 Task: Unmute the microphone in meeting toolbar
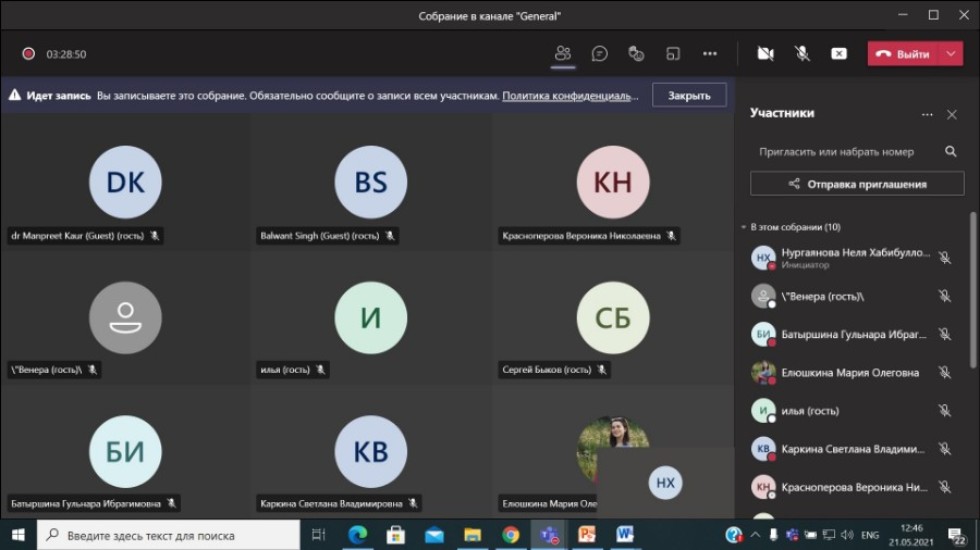tap(802, 54)
